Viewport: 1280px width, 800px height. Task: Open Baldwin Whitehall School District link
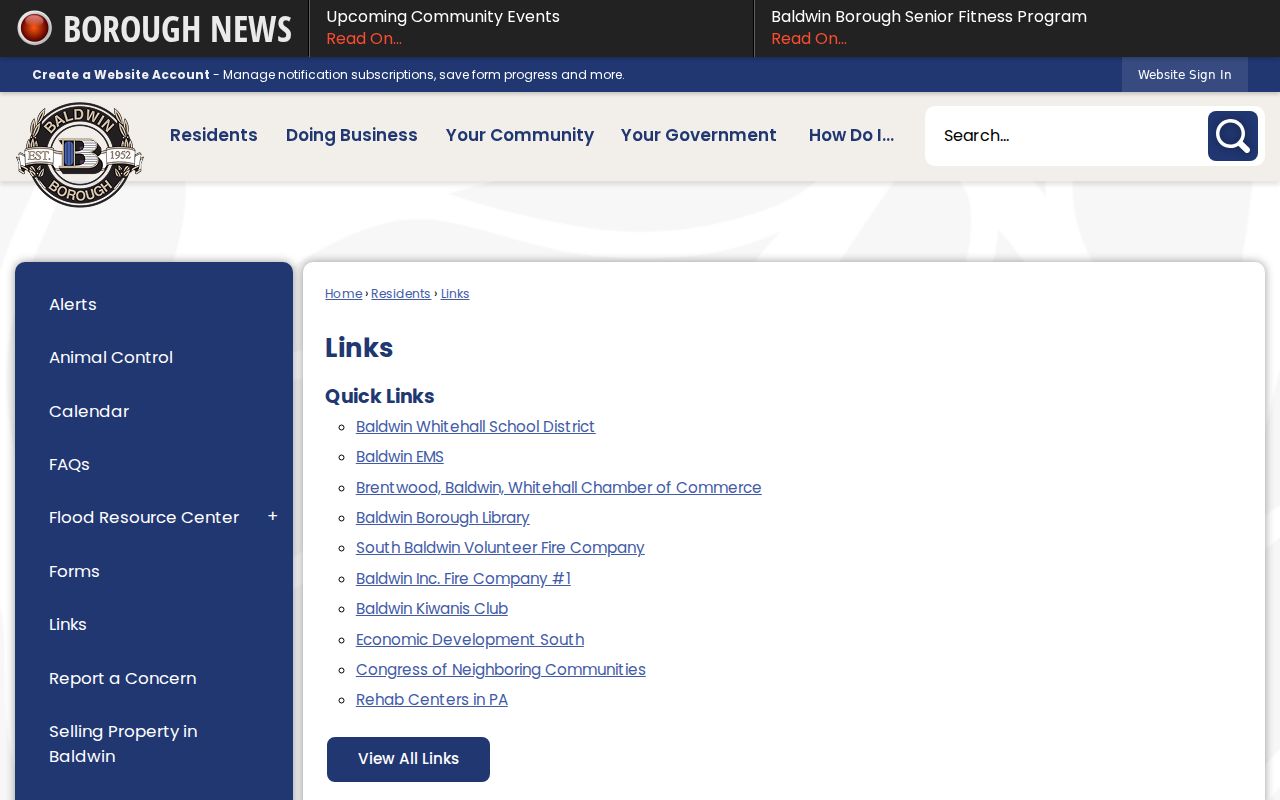[475, 427]
